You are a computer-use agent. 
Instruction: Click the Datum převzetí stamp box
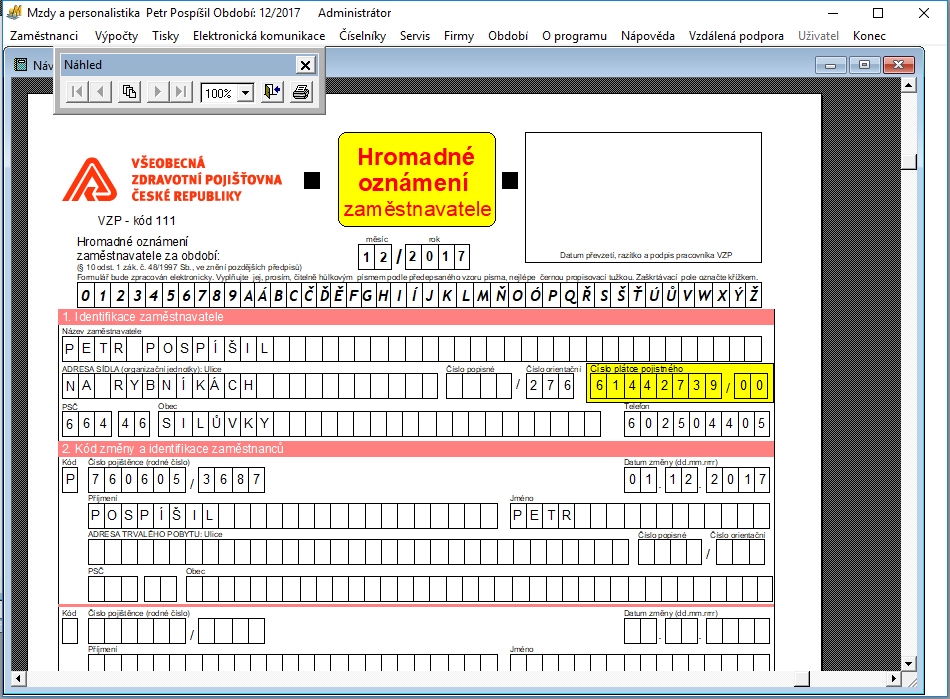(643, 197)
